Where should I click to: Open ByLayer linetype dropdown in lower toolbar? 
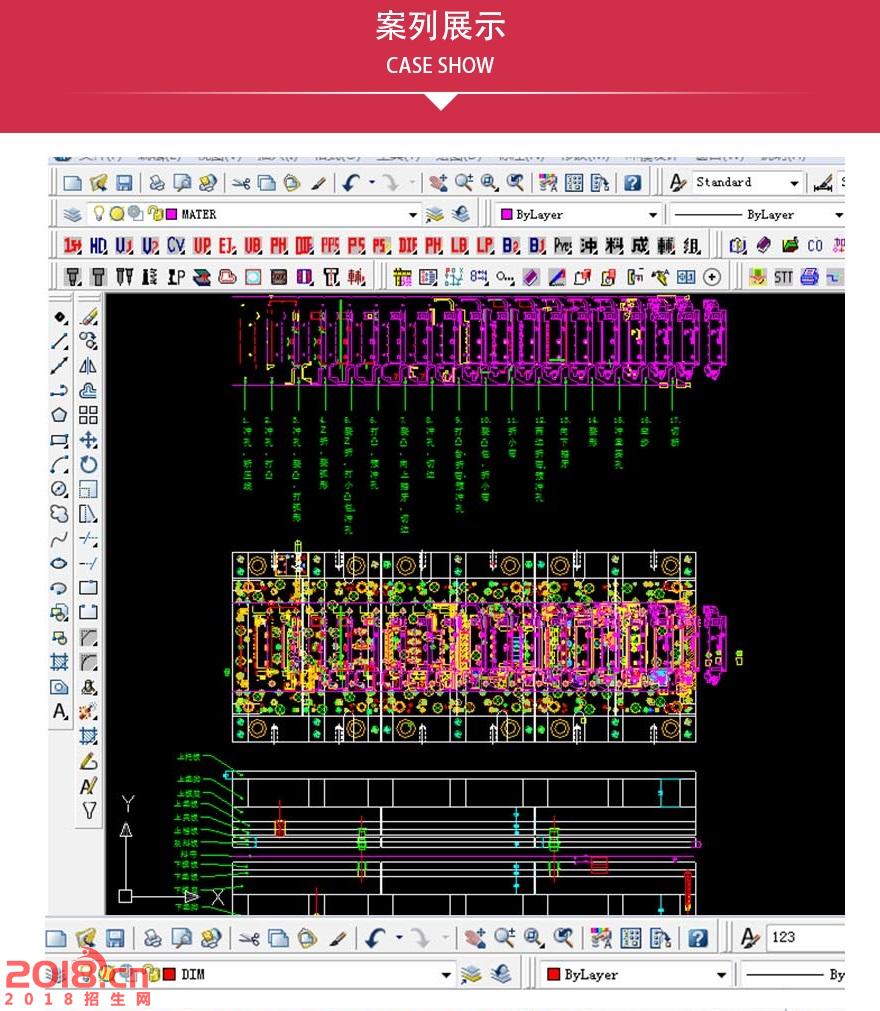794,975
